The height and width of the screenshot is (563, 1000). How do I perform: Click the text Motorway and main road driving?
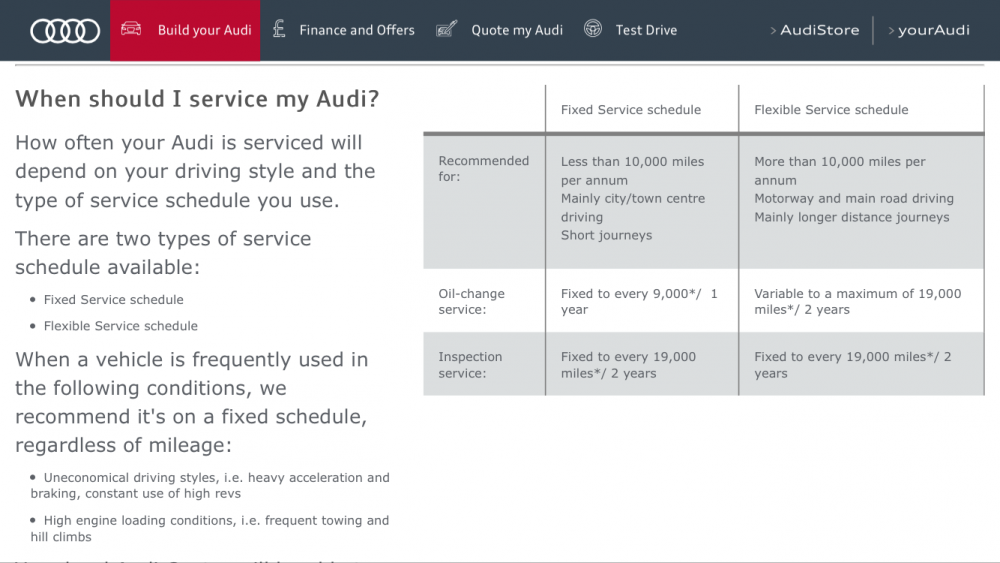854,198
